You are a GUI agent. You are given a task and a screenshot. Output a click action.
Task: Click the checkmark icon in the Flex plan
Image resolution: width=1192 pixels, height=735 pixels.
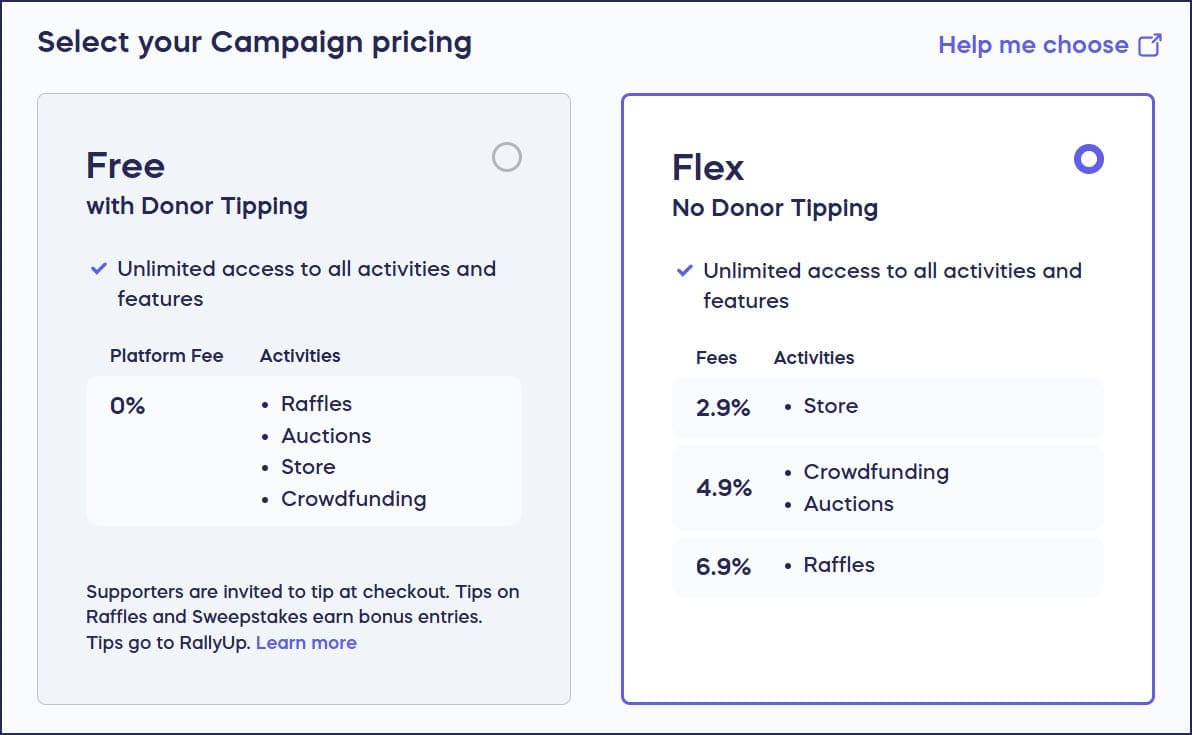pos(685,271)
